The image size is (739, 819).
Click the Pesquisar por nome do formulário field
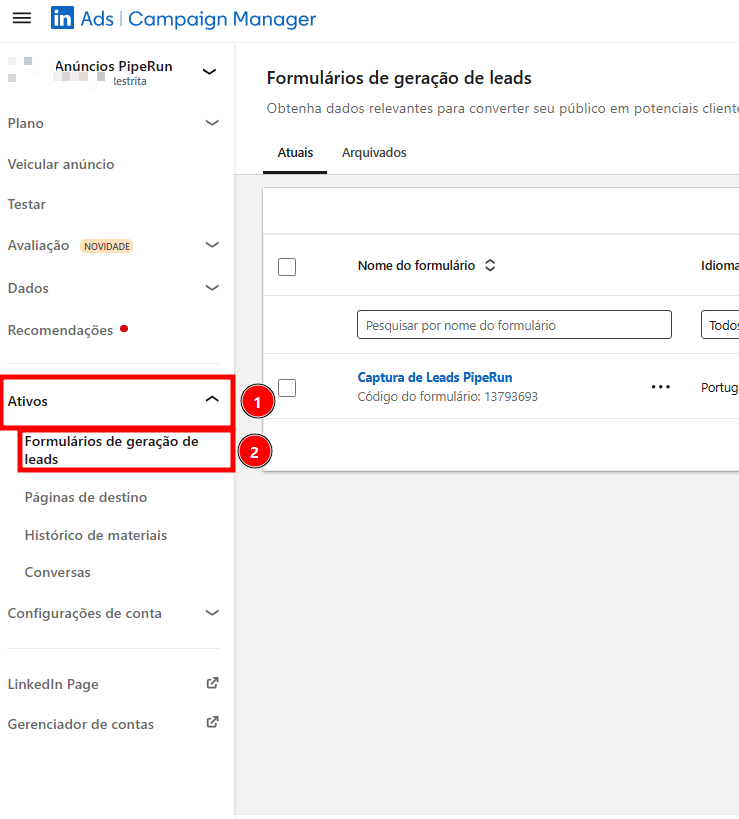(514, 325)
